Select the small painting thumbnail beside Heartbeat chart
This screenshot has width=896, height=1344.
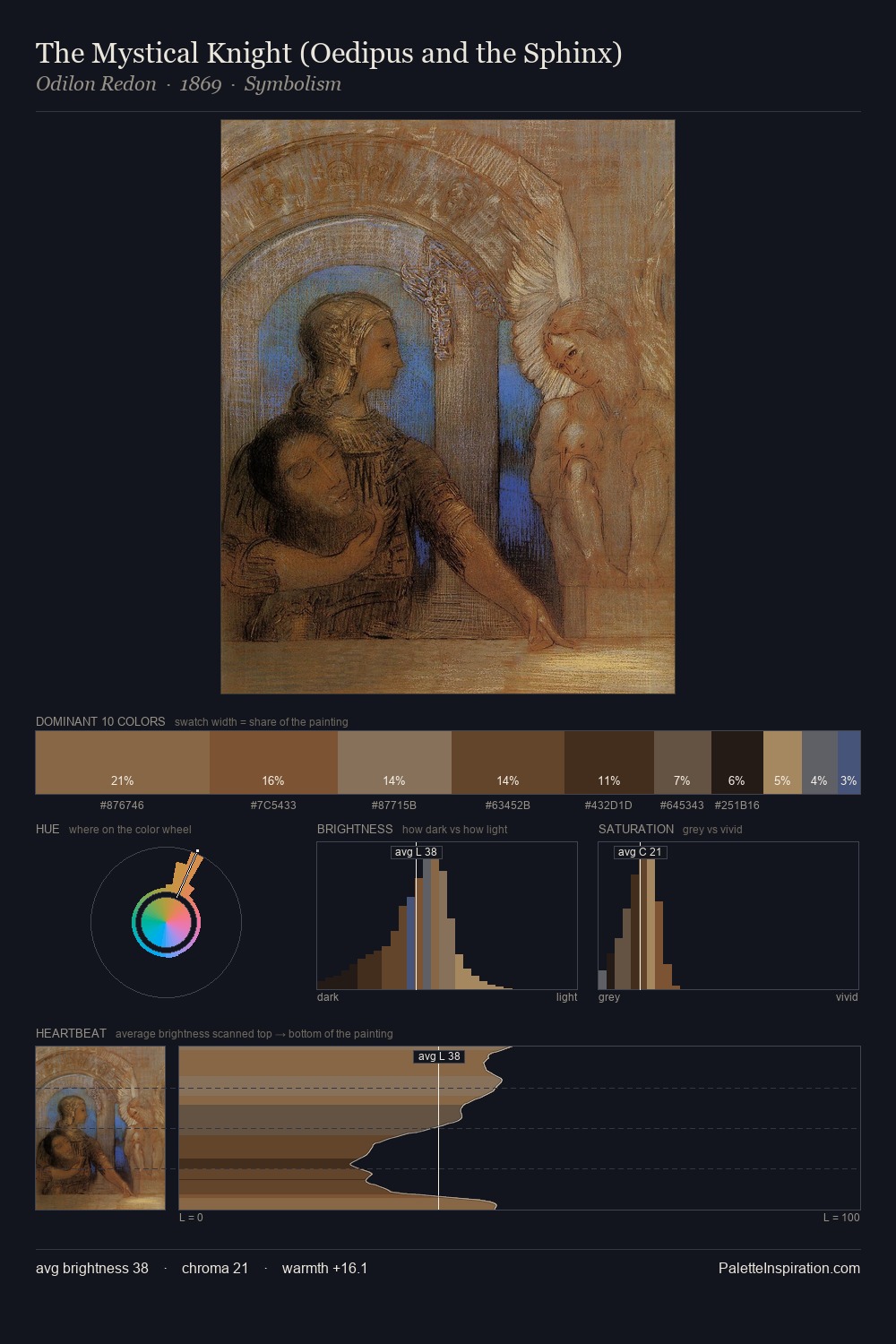point(100,1128)
